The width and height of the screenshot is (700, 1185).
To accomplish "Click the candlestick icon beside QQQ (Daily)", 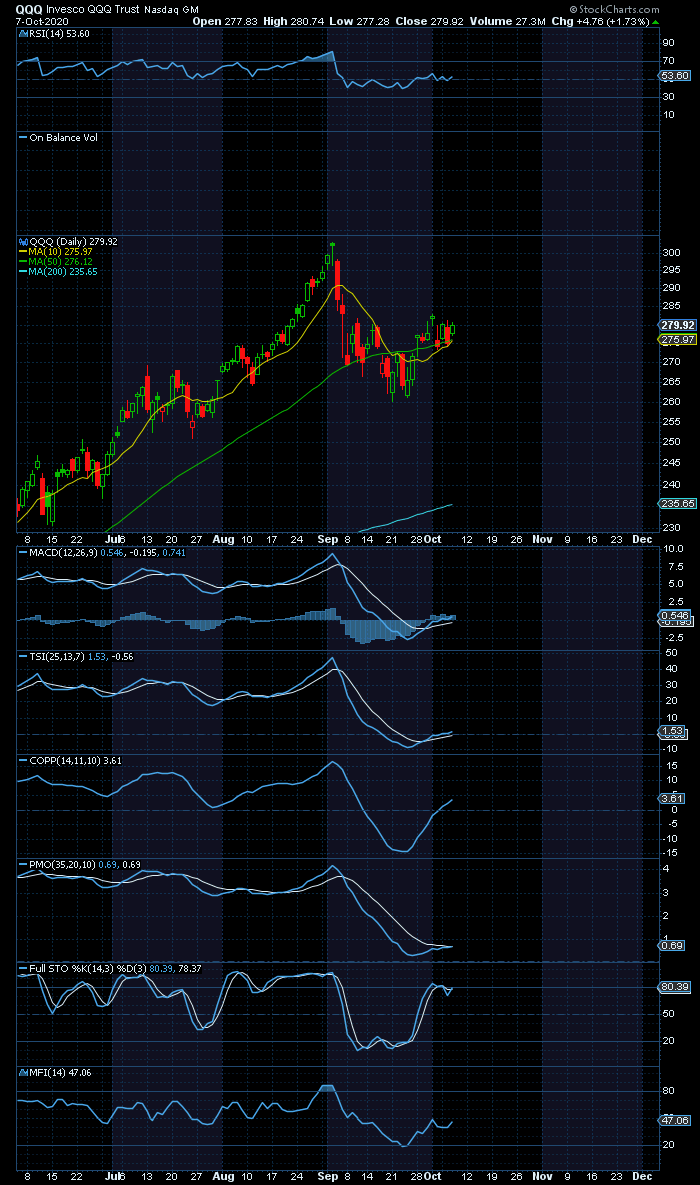I will (x=21, y=242).
